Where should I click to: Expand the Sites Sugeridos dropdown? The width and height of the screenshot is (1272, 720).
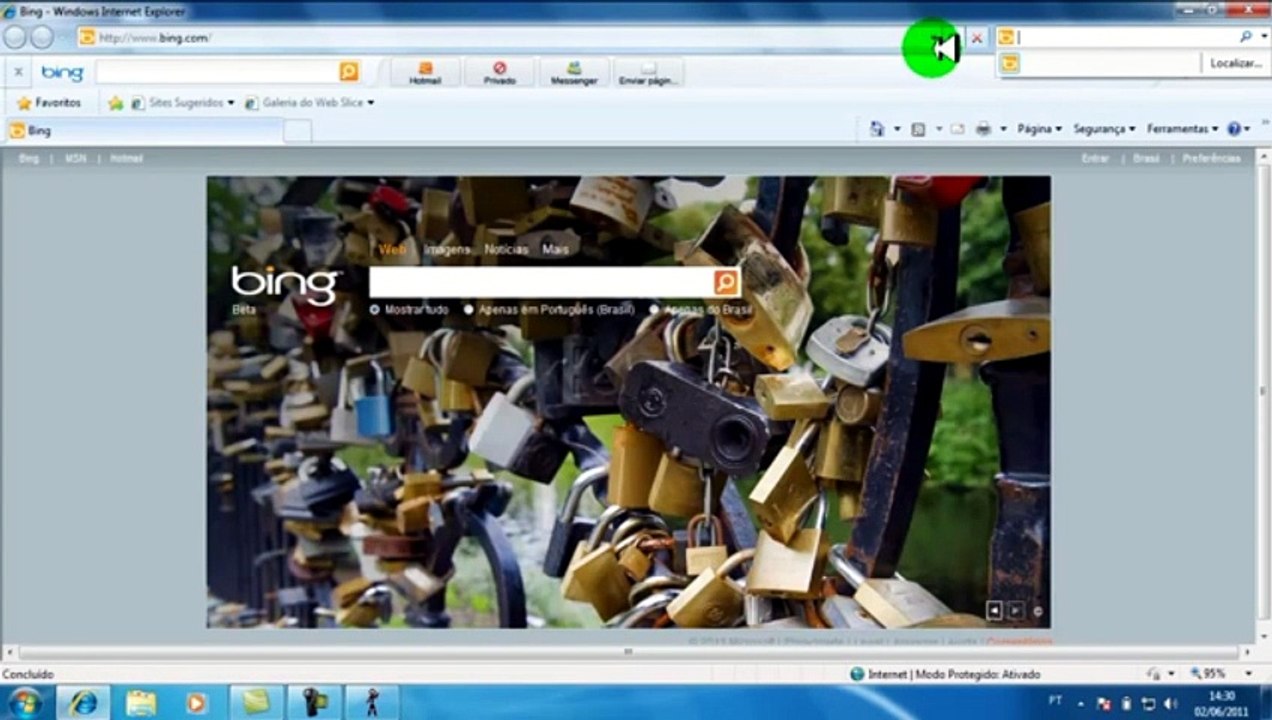point(230,103)
